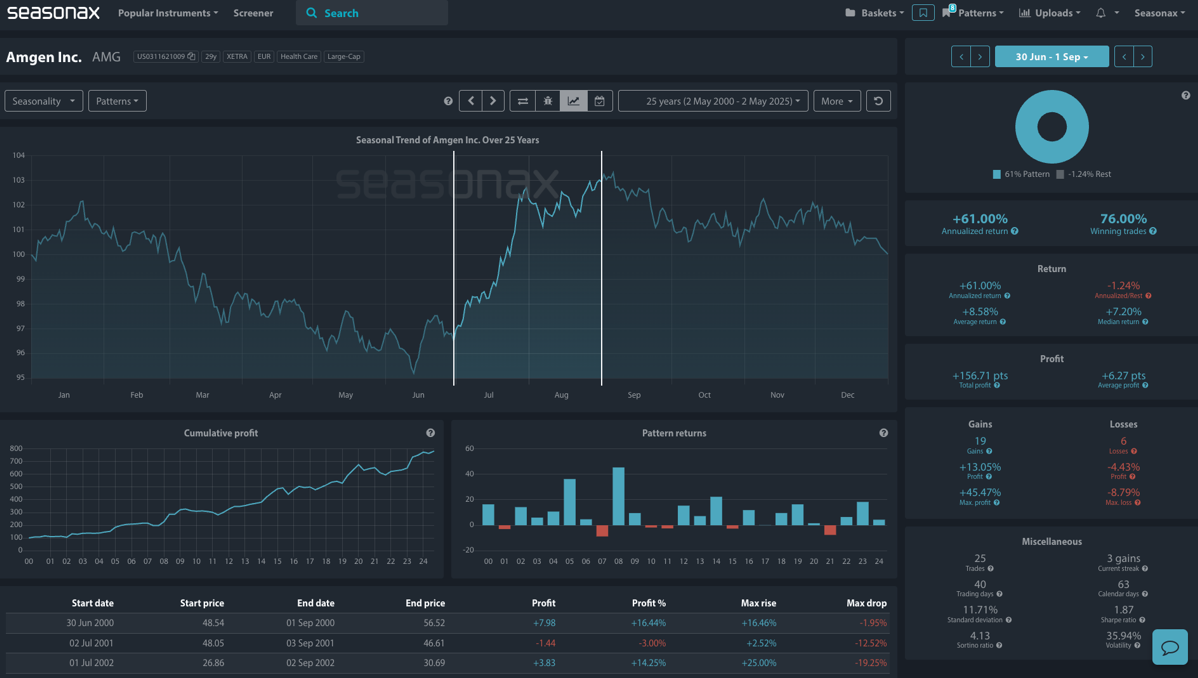This screenshot has width=1198, height=678.
Task: Click help icon beside Winning trades
Action: point(1153,232)
